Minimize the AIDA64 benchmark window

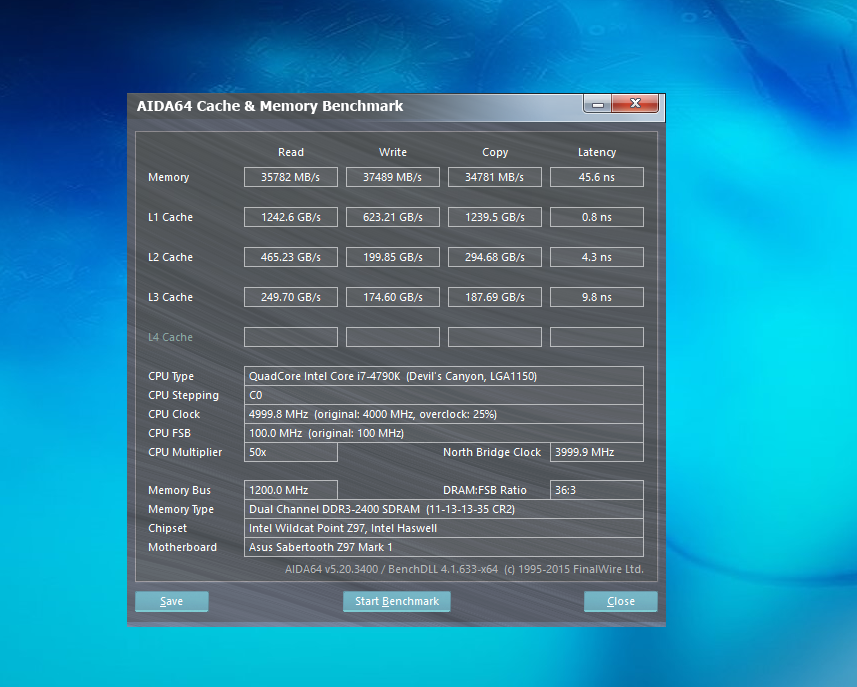click(598, 104)
